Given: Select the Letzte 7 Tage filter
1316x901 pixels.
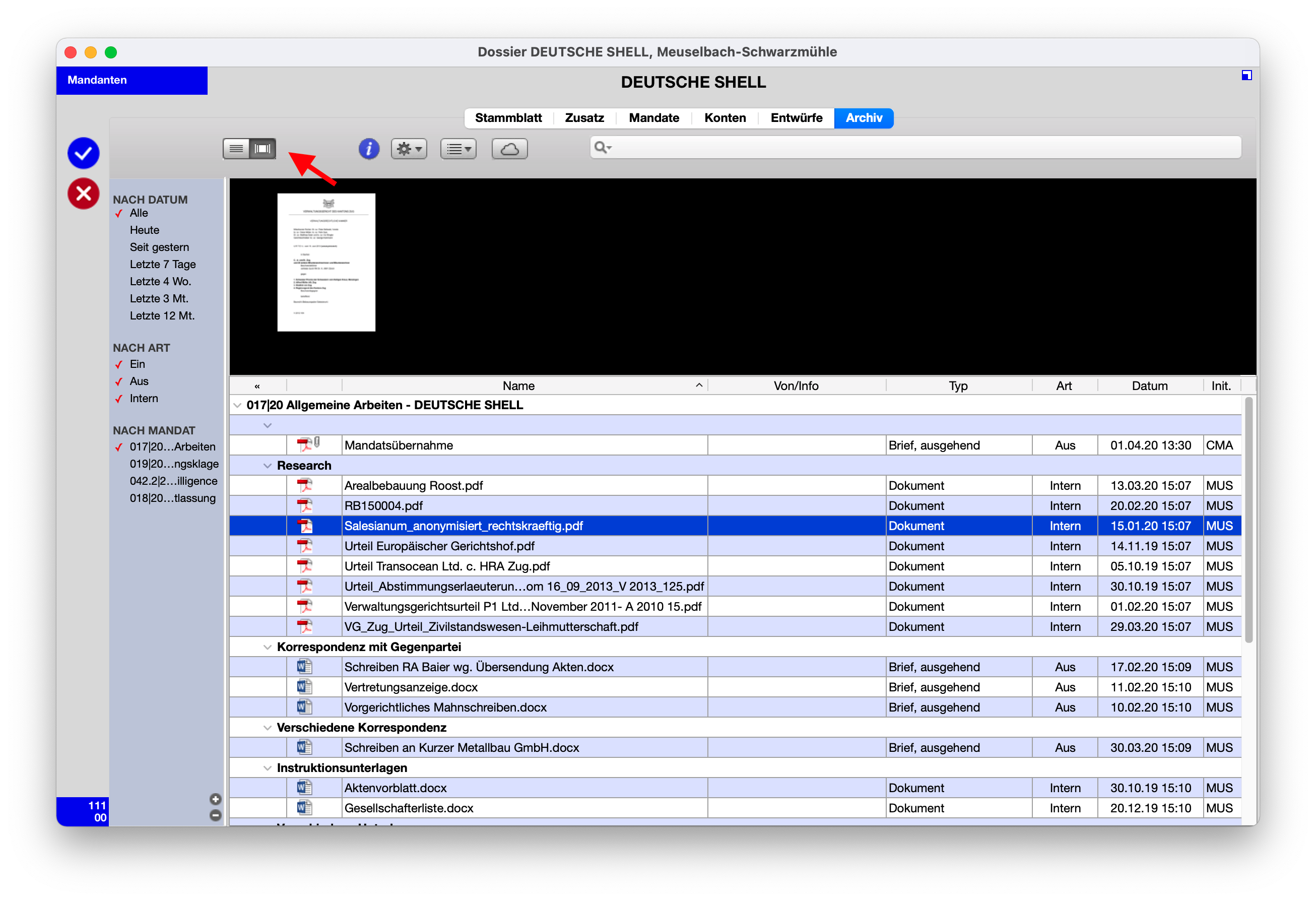Looking at the screenshot, I should pos(163,264).
